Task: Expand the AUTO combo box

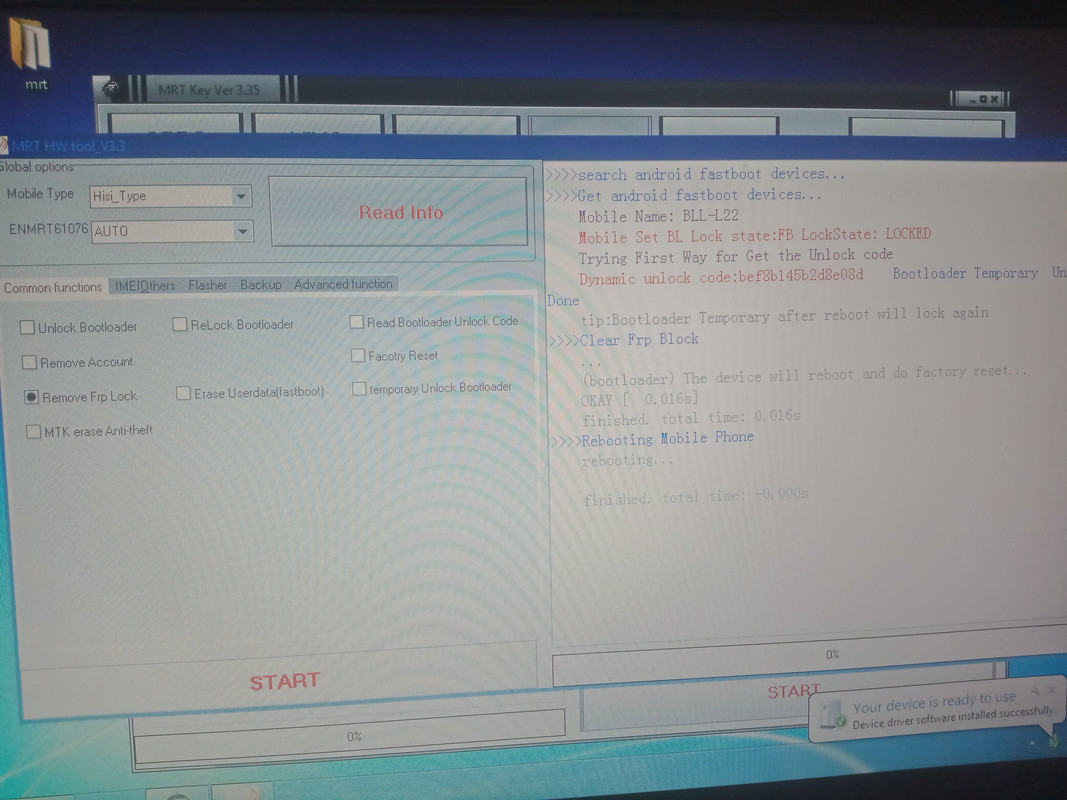Action: 242,231
